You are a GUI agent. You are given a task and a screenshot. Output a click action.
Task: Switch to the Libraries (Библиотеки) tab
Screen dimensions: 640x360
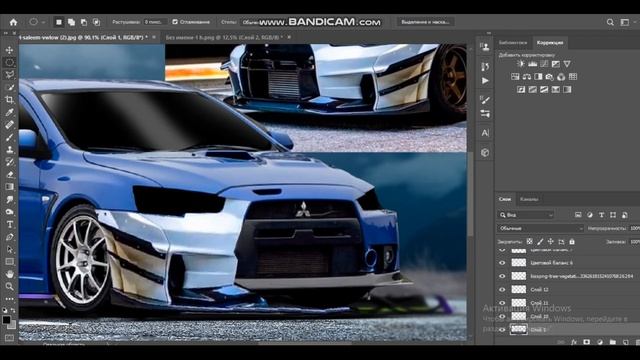click(513, 42)
